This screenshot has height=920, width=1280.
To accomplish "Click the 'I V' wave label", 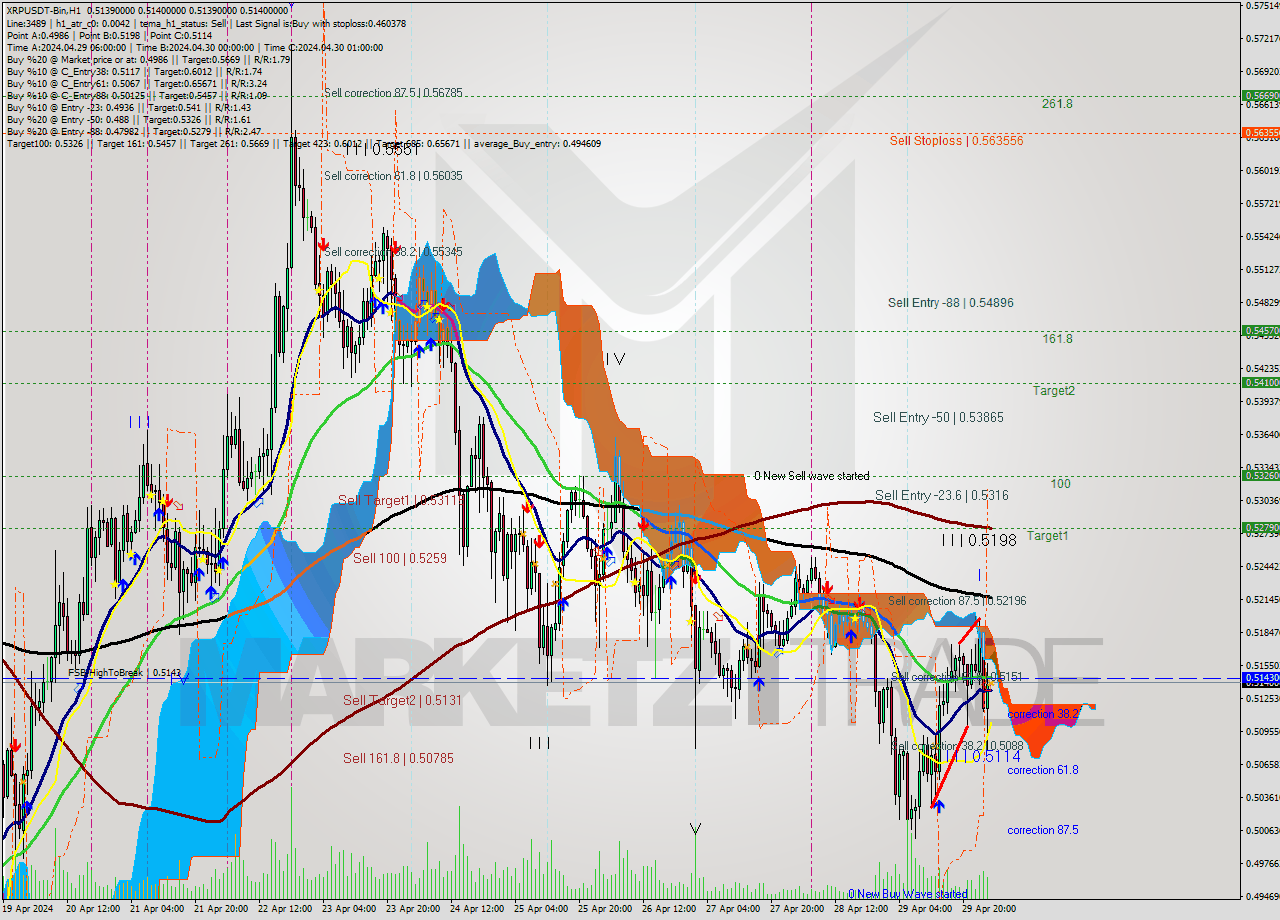I will coord(614,359).
